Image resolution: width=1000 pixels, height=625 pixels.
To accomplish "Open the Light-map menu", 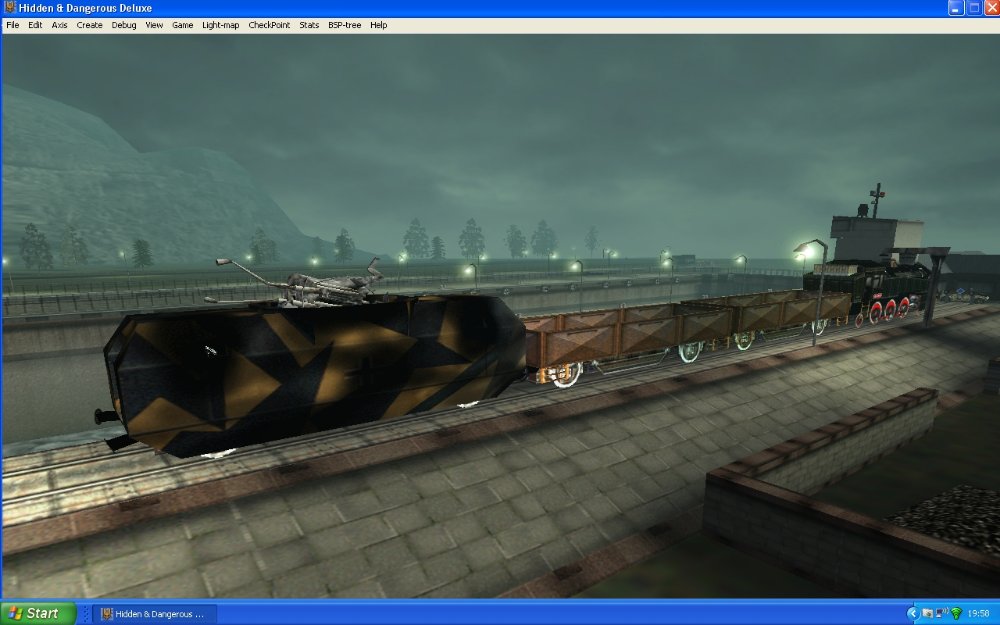I will 221,25.
